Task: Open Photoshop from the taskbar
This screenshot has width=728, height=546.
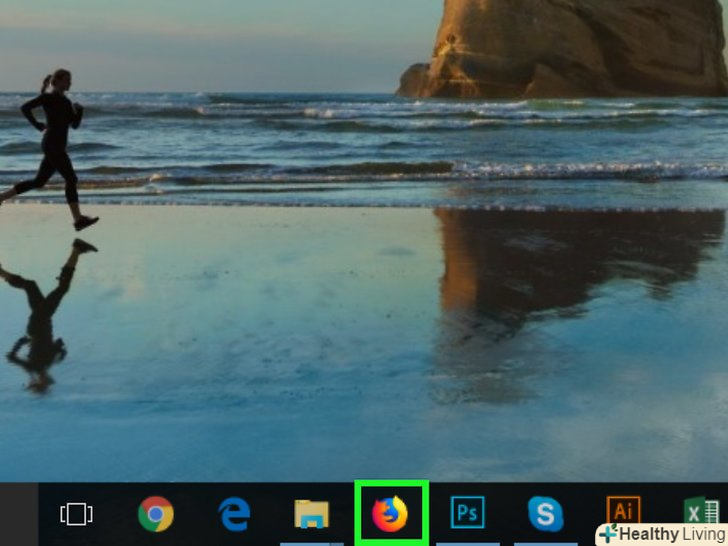Action: tap(468, 513)
